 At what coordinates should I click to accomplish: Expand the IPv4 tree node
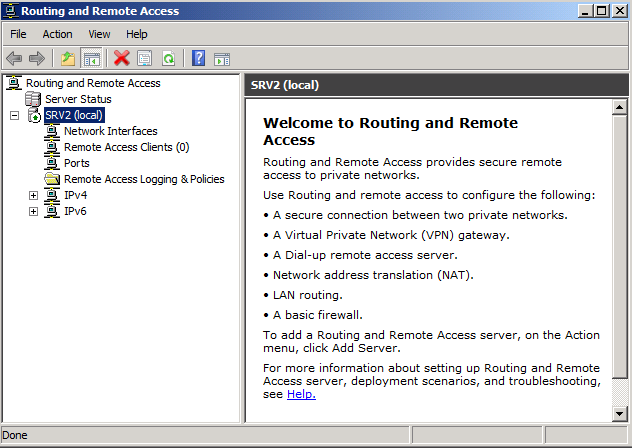coord(33,195)
